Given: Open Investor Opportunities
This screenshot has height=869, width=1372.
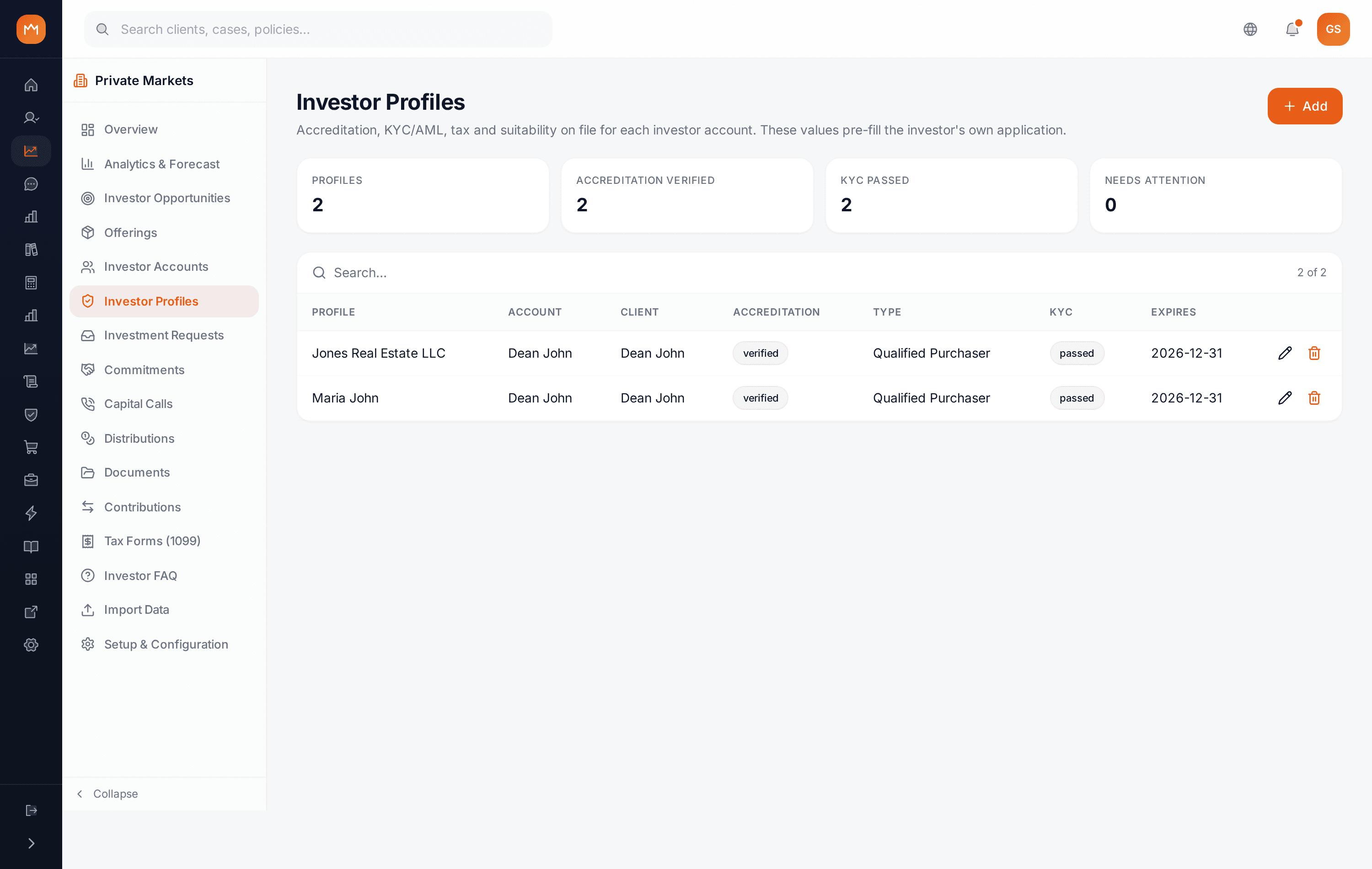Looking at the screenshot, I should coord(164,198).
